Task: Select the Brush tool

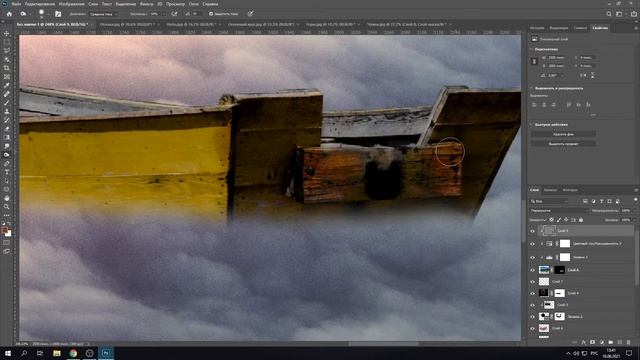Action: click(x=7, y=103)
